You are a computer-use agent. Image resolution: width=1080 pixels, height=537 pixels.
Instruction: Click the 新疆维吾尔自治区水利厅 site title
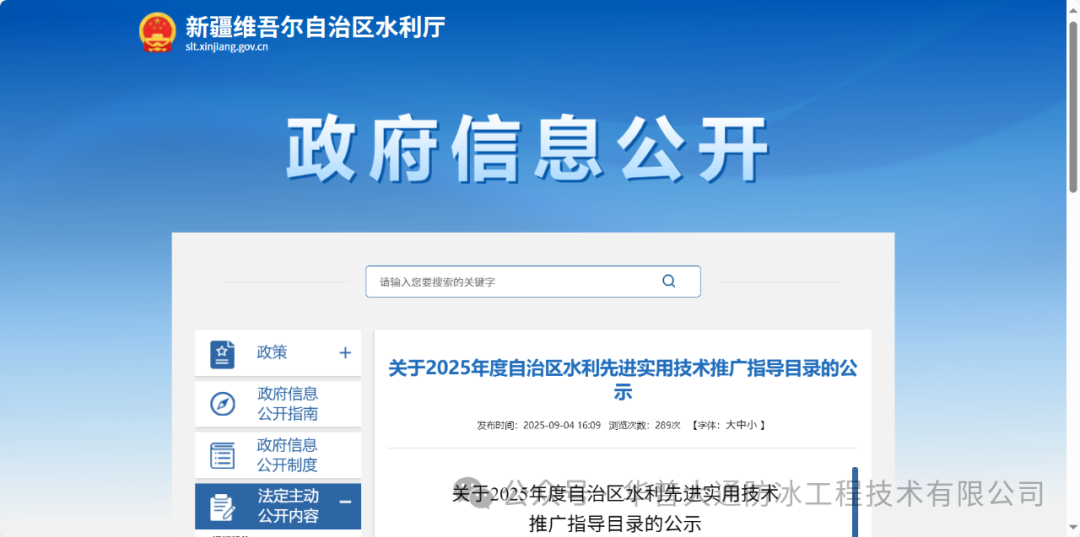click(x=315, y=26)
